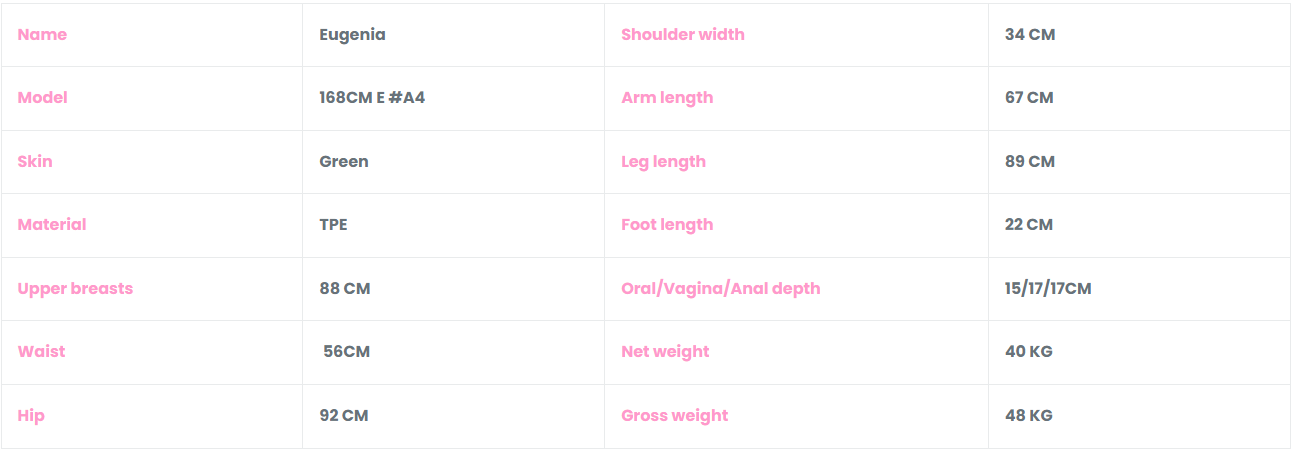Screen dimensions: 1295x452
Task: Select the Green skin value
Action: pyautogui.click(x=344, y=162)
